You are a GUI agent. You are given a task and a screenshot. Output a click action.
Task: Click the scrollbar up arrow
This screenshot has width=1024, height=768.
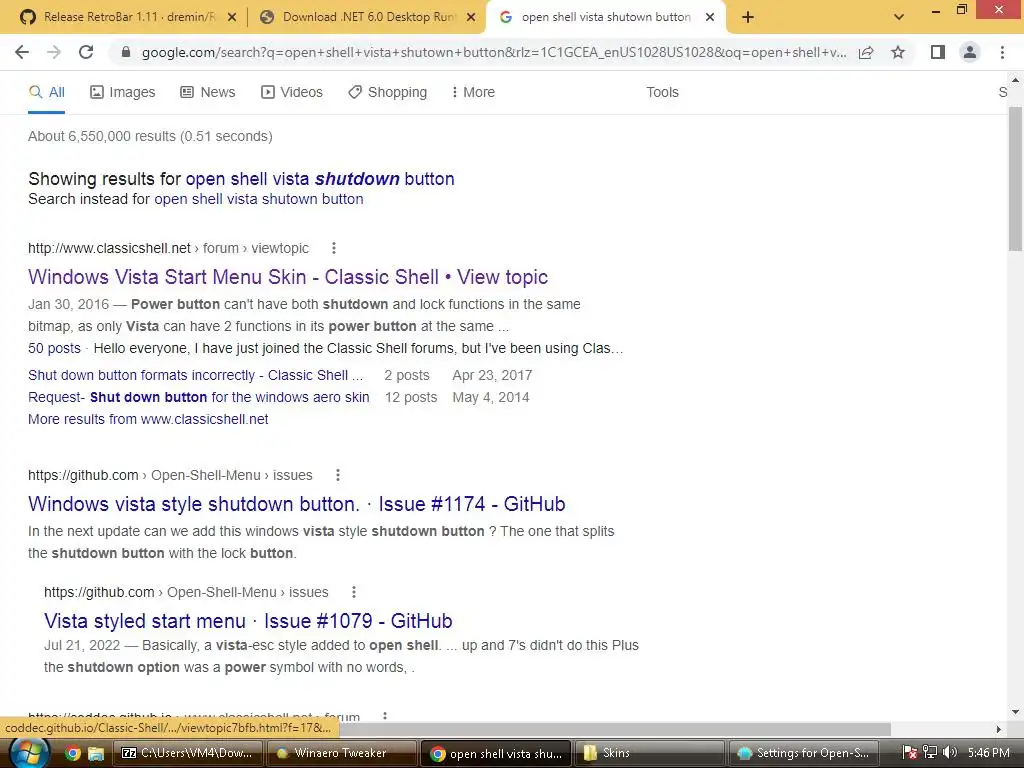pyautogui.click(x=1015, y=80)
